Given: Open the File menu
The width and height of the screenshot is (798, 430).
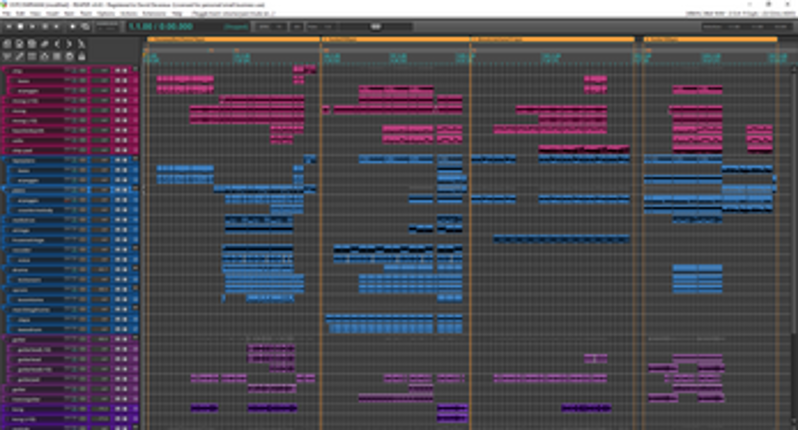Looking at the screenshot, I should click(6, 14).
